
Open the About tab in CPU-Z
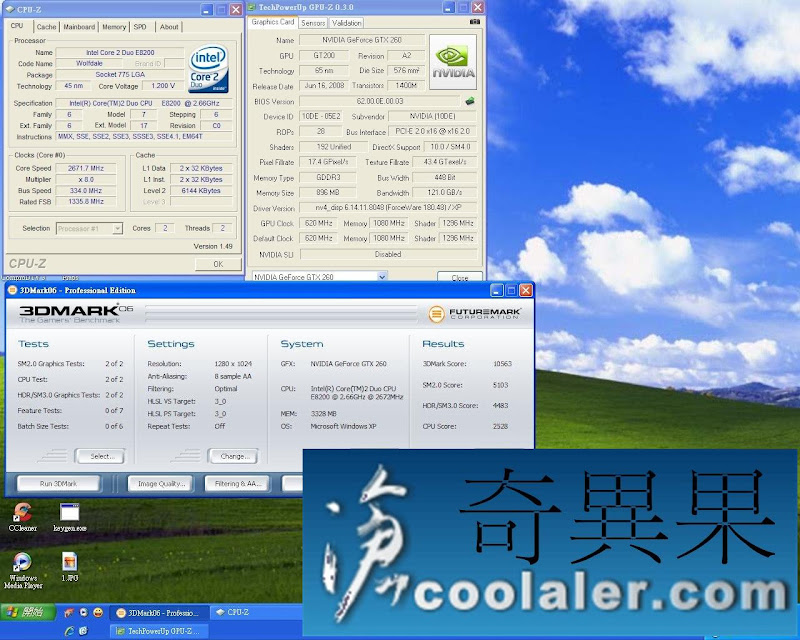[169, 27]
